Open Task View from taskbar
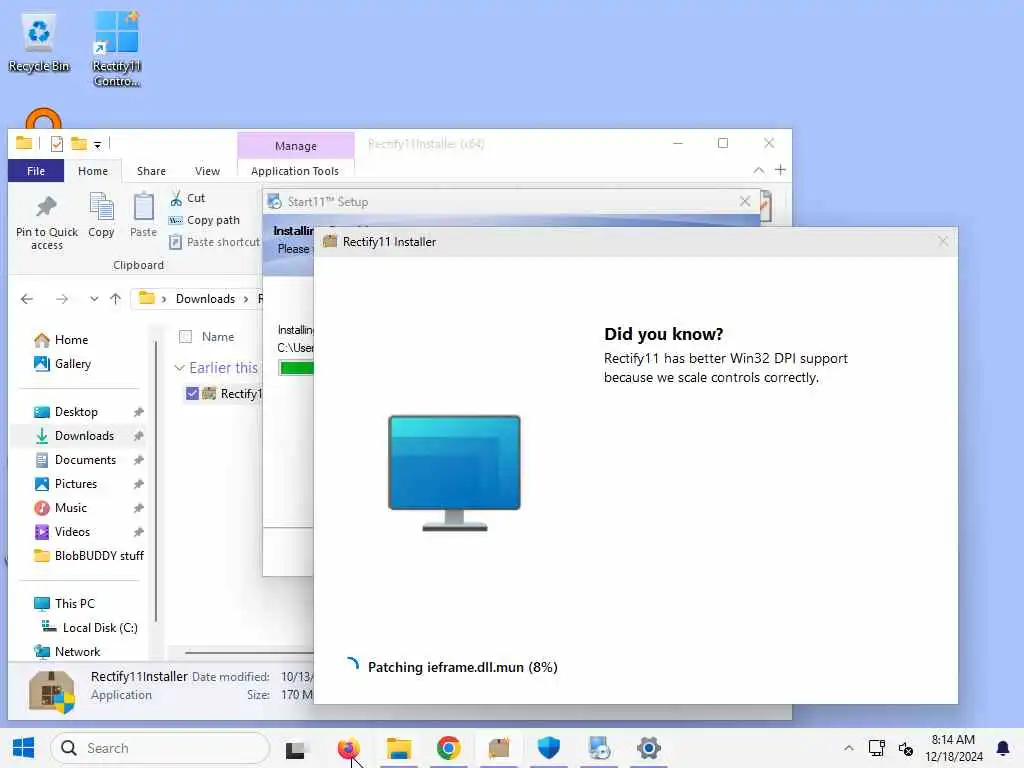Image resolution: width=1024 pixels, height=768 pixels. (x=295, y=749)
